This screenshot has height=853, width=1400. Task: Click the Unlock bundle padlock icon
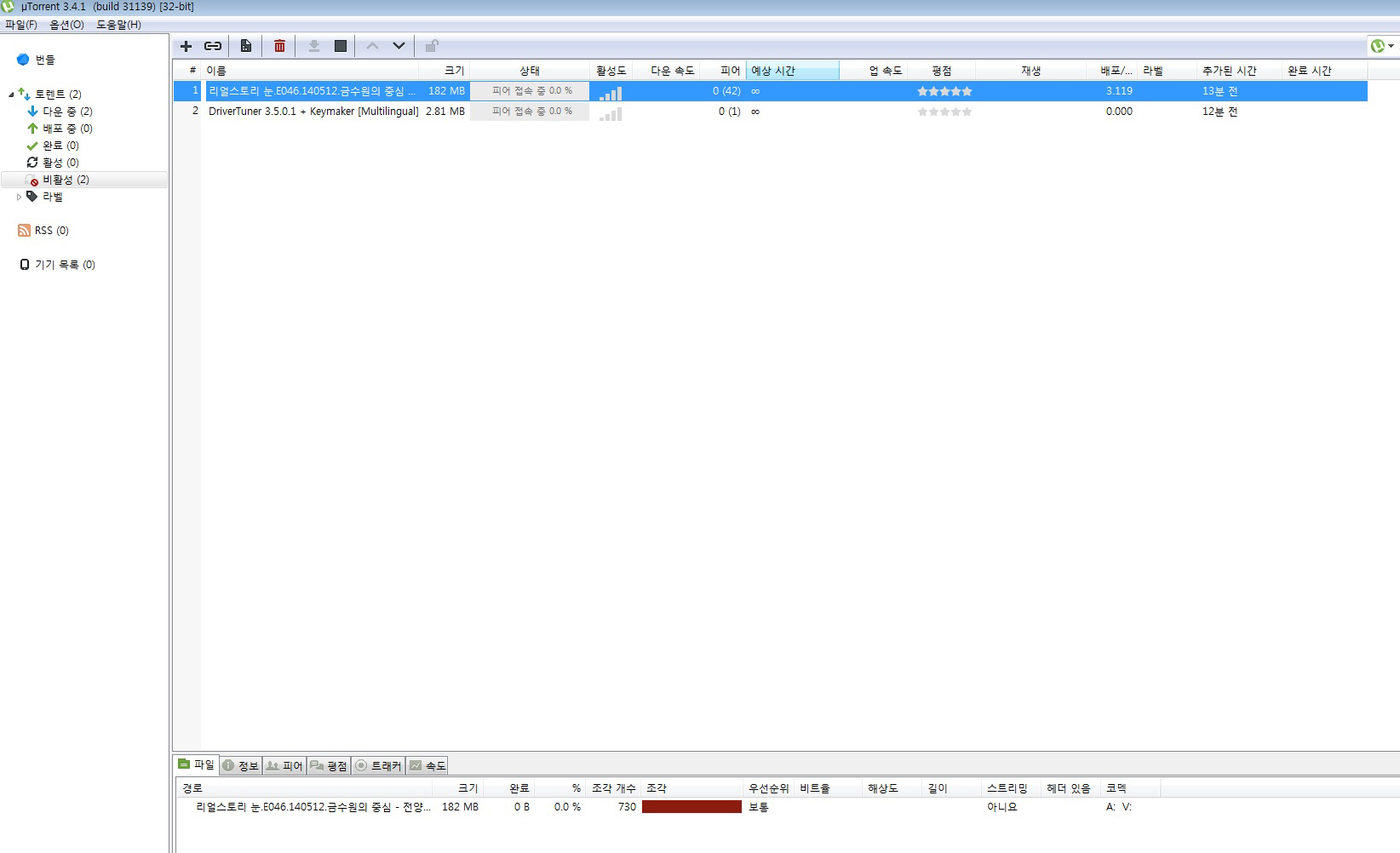coord(432,46)
